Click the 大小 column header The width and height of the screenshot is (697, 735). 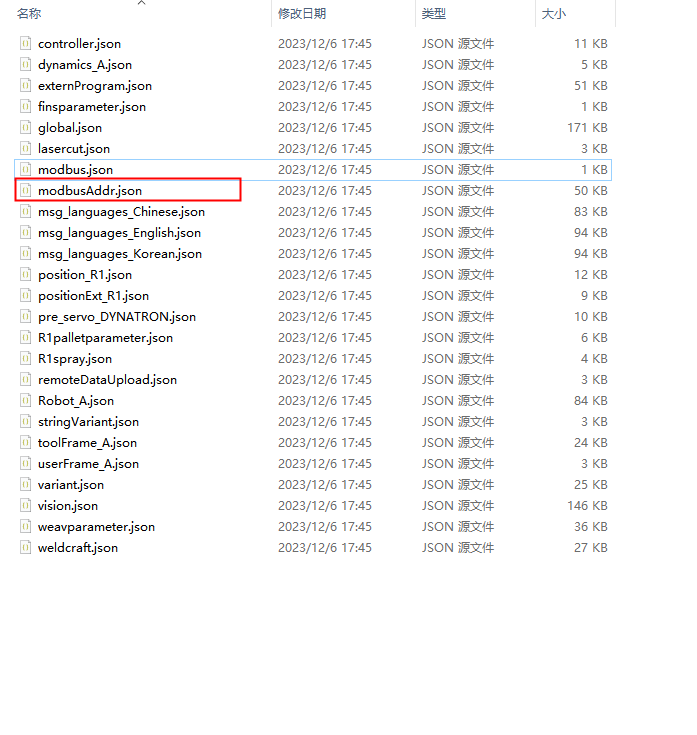click(x=553, y=14)
